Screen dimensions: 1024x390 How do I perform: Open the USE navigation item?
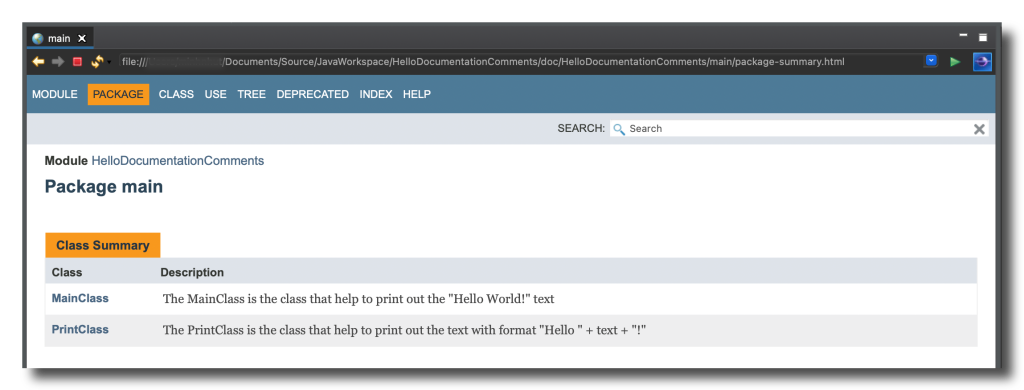(216, 94)
